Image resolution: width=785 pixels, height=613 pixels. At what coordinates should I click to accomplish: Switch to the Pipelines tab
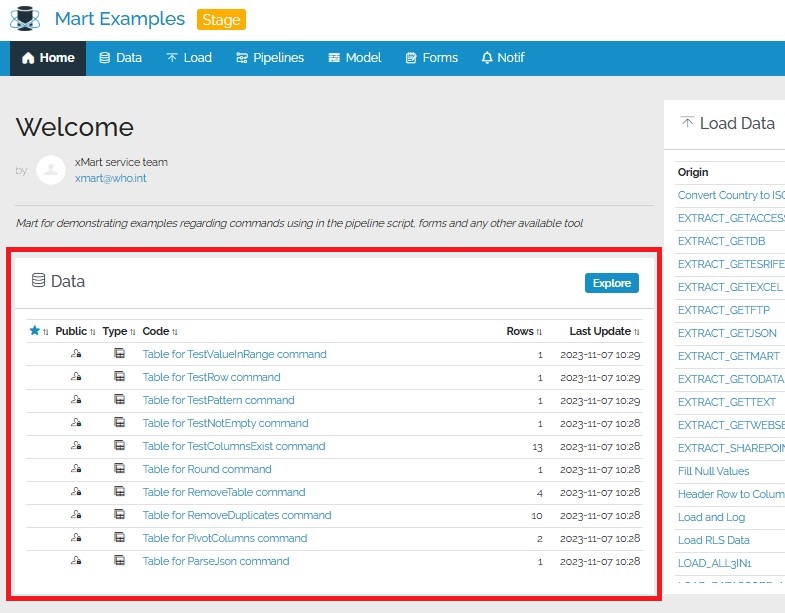click(x=270, y=58)
